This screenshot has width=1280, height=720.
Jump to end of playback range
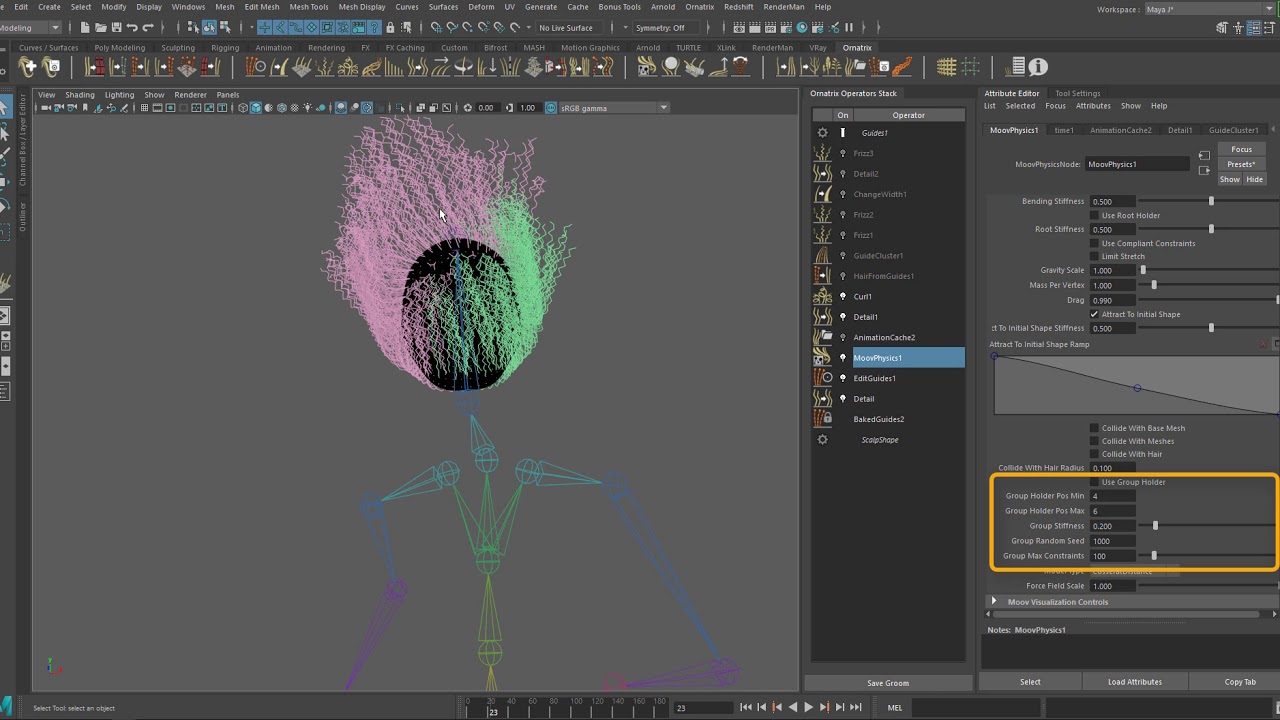(x=855, y=708)
